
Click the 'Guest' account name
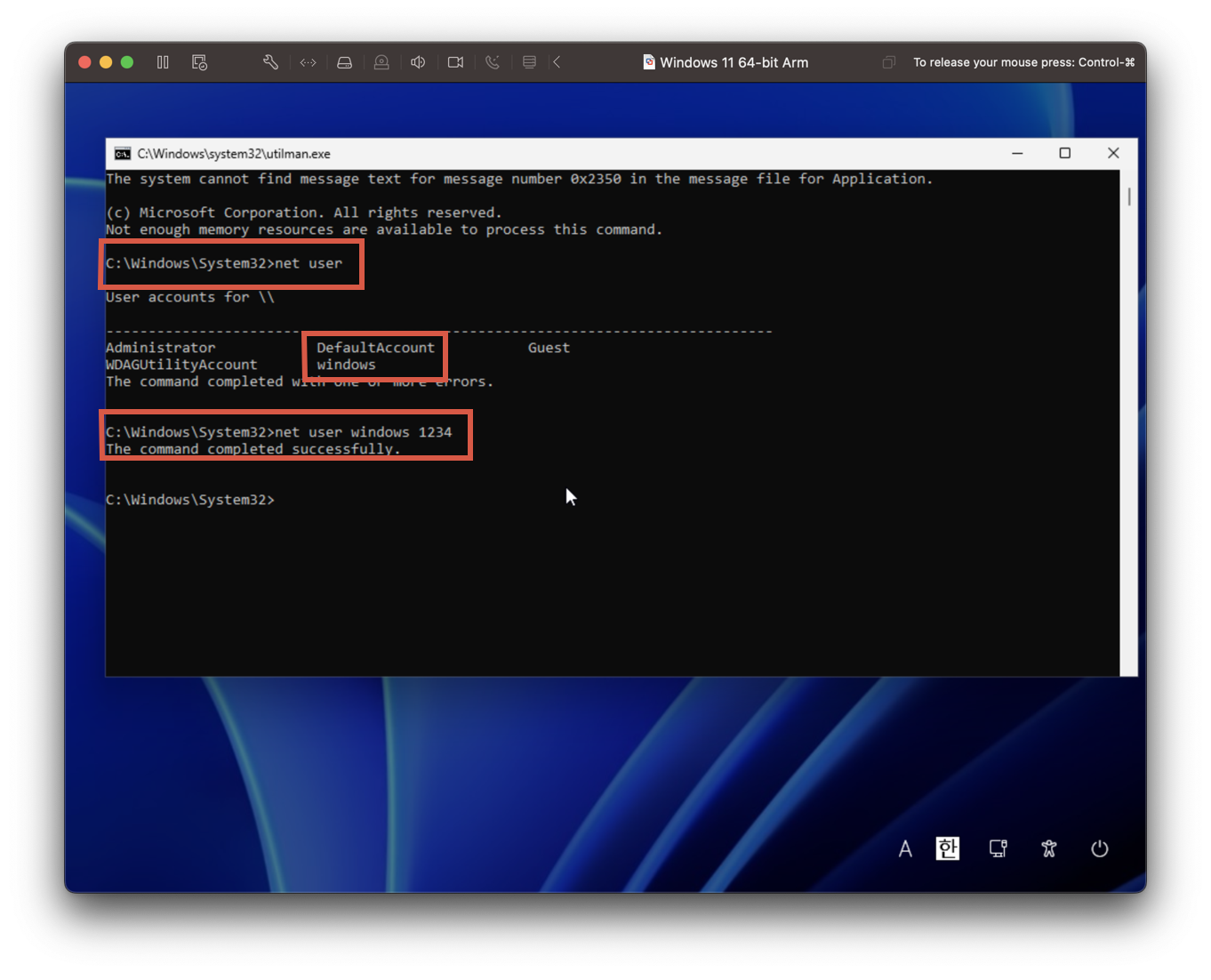tap(549, 348)
